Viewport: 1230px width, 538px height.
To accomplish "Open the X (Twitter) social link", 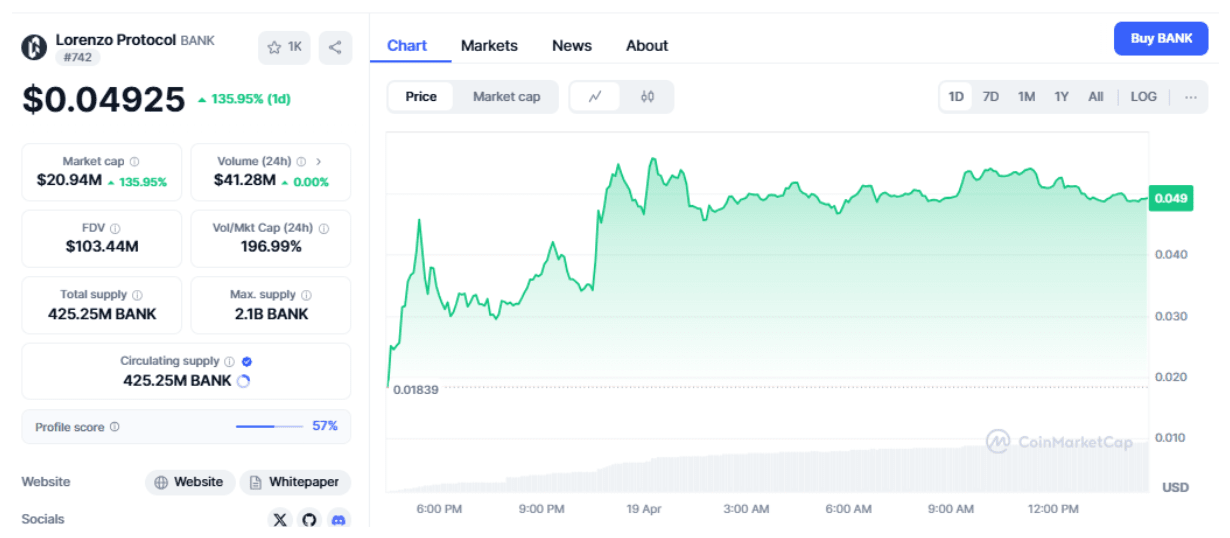I will click(280, 519).
